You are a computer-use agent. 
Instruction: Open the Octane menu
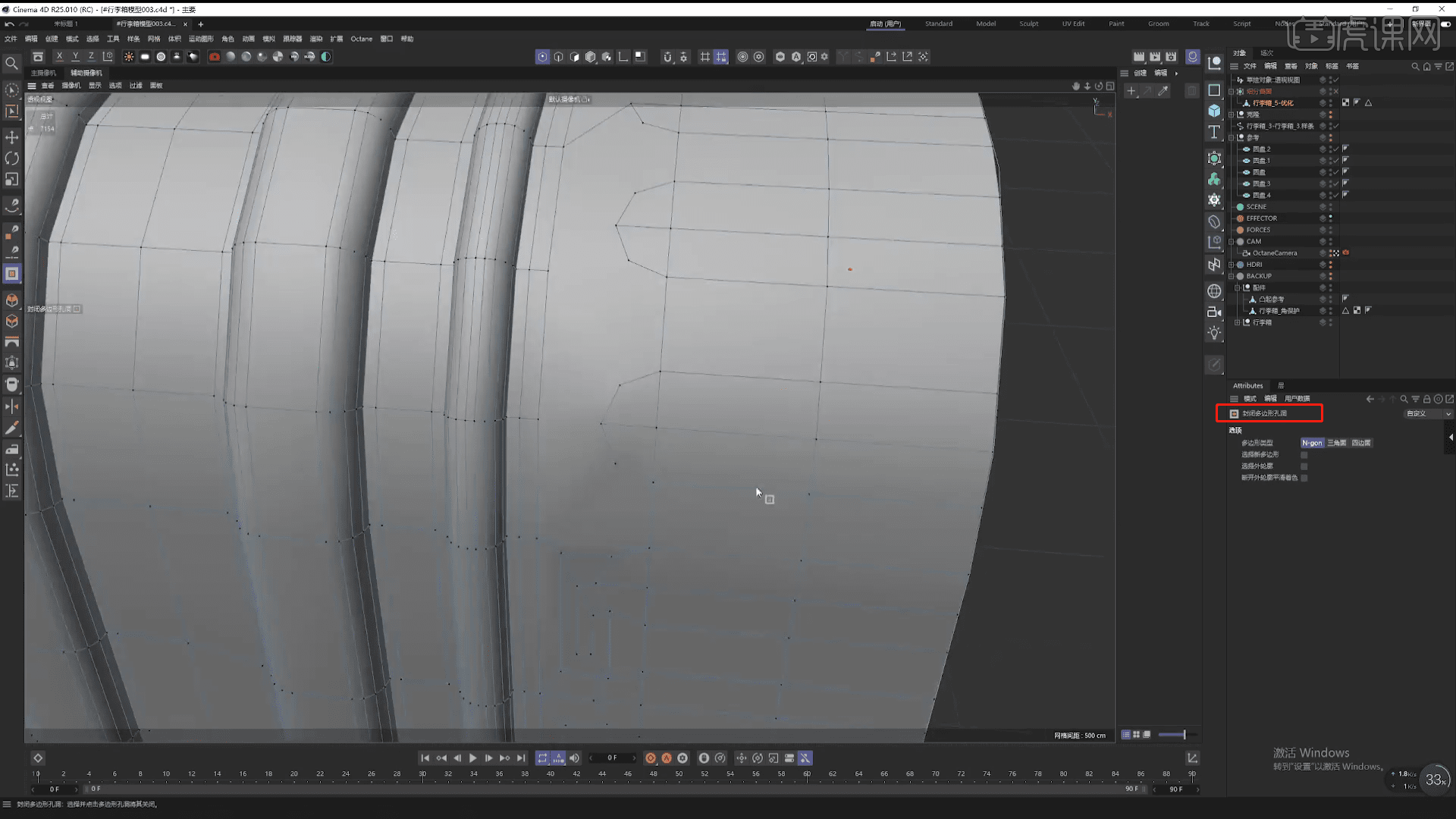point(361,39)
